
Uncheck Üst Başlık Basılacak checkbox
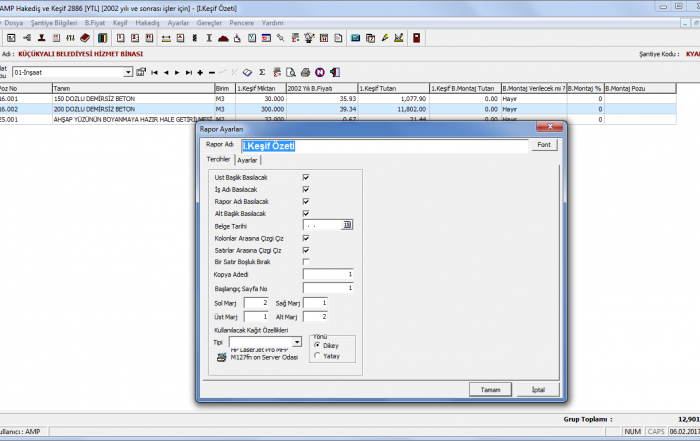pyautogui.click(x=305, y=177)
